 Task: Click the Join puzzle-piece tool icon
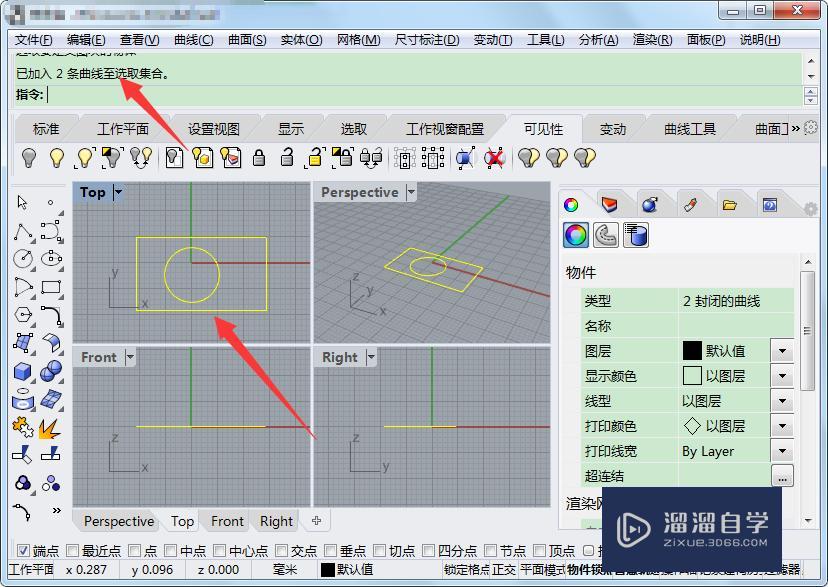tap(23, 428)
